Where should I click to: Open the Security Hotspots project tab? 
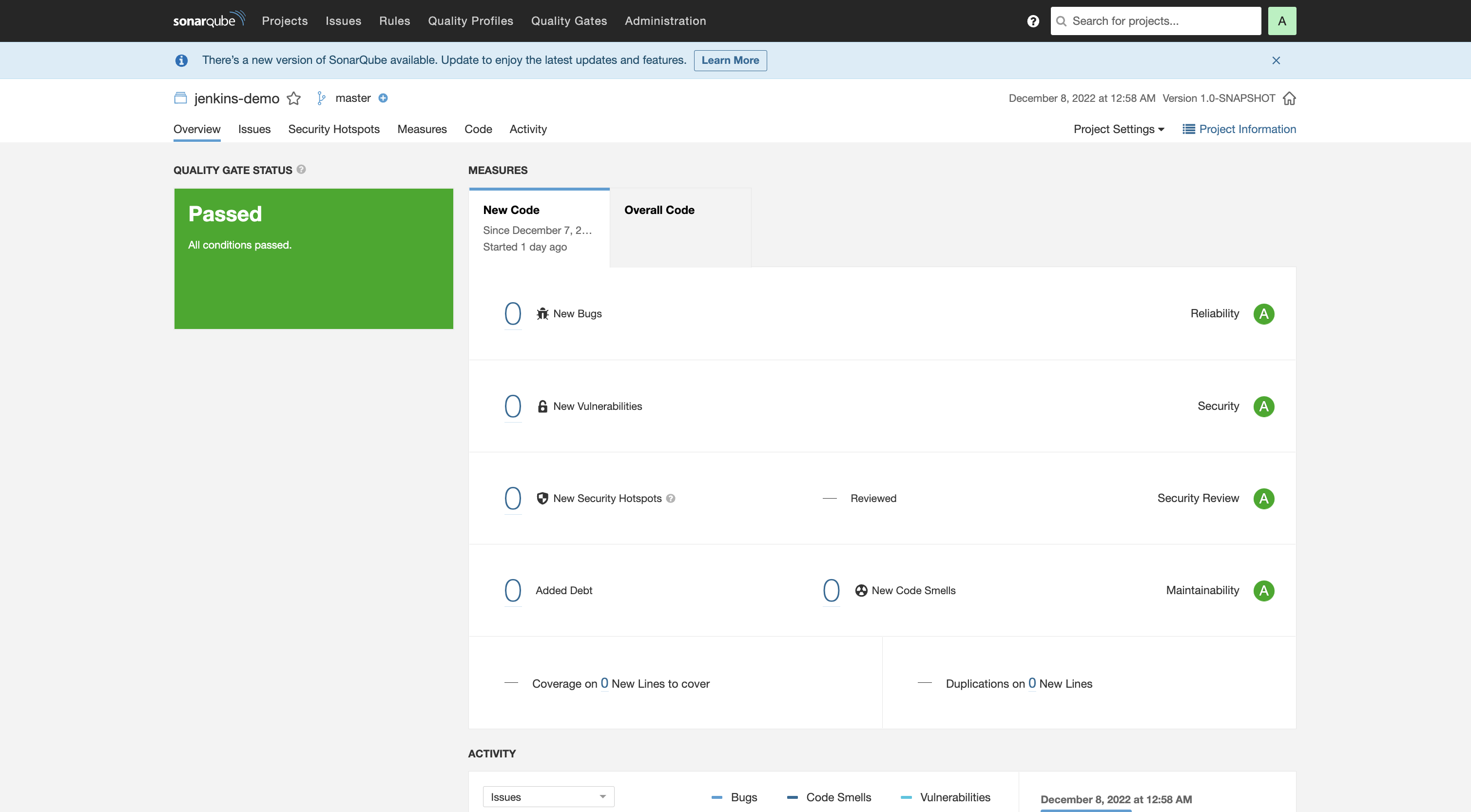tap(333, 129)
